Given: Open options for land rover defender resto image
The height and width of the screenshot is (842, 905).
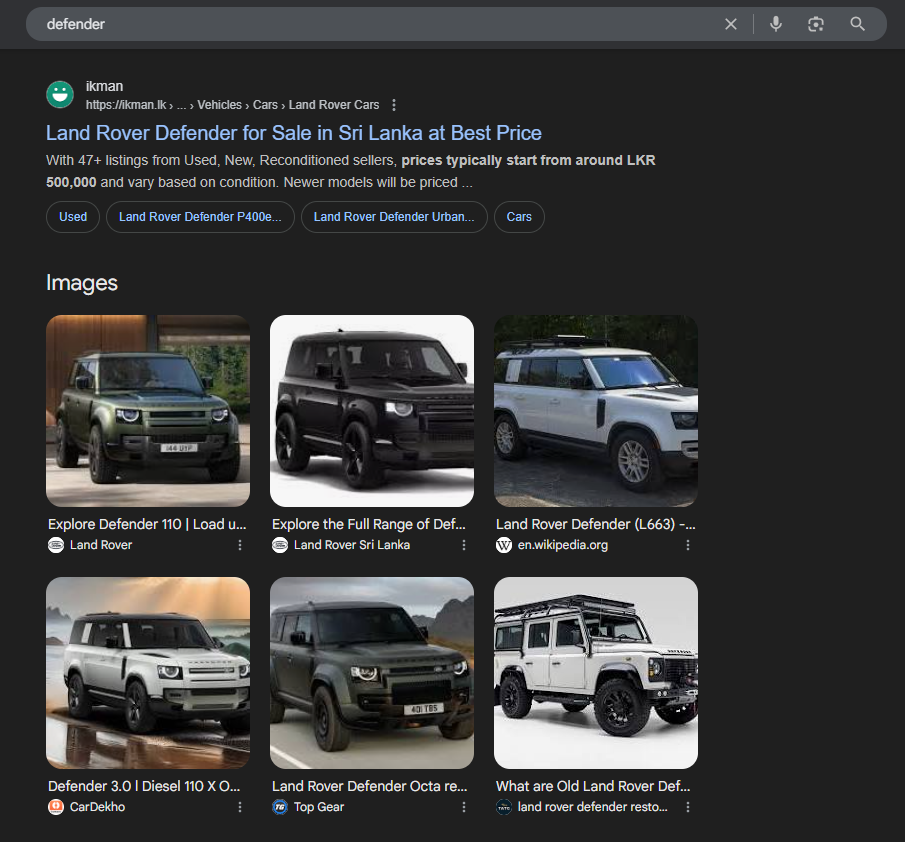Looking at the screenshot, I should 687,807.
